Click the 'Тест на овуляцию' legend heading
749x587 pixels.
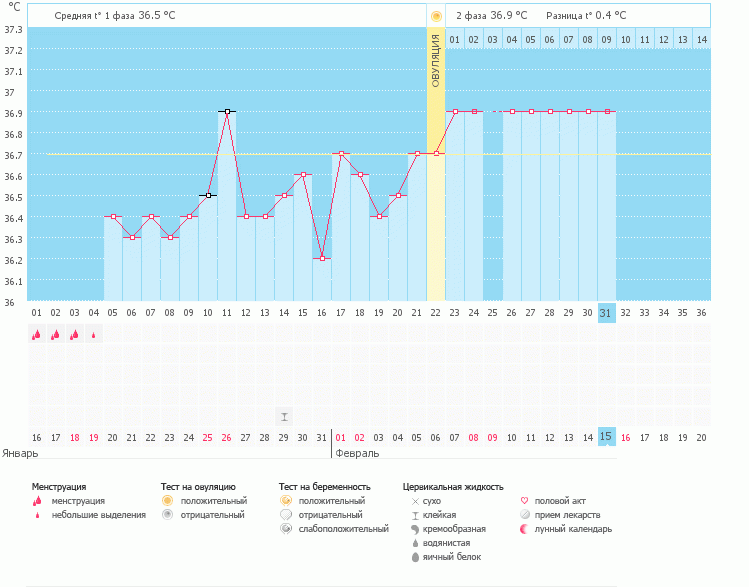[x=198, y=487]
